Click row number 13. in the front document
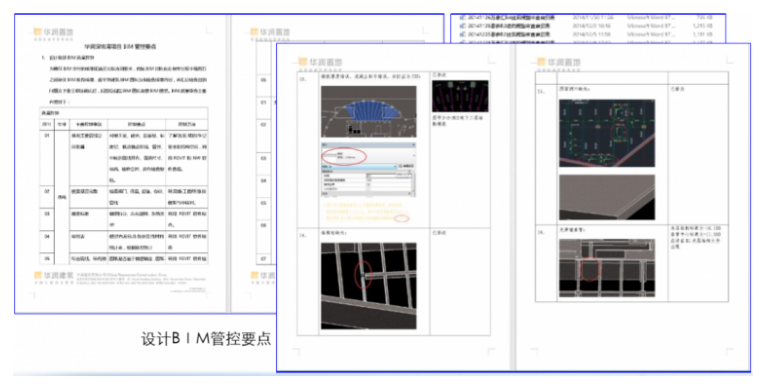The height and width of the screenshot is (386, 762). [303, 78]
